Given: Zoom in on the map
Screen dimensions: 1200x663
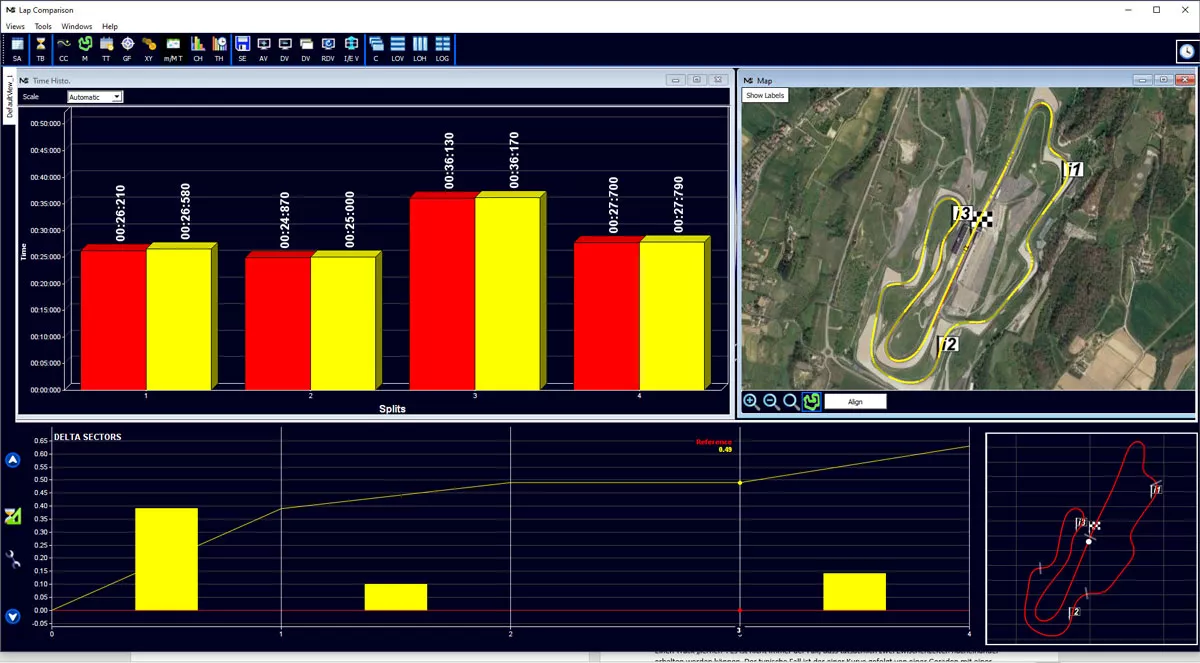Looking at the screenshot, I should (x=752, y=402).
